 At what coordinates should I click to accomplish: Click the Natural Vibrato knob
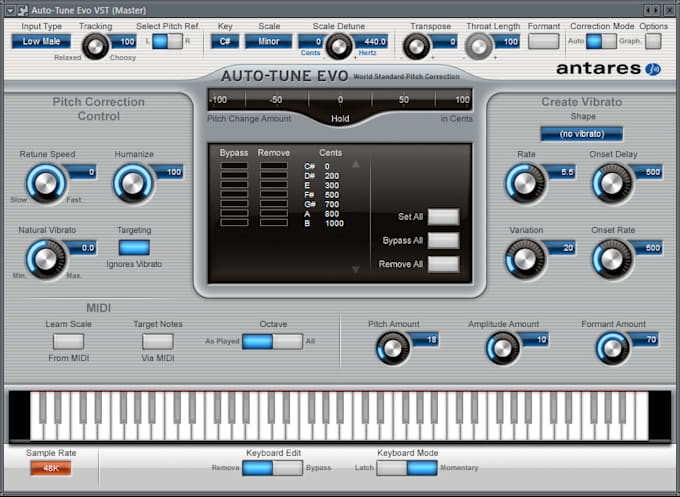(46, 259)
